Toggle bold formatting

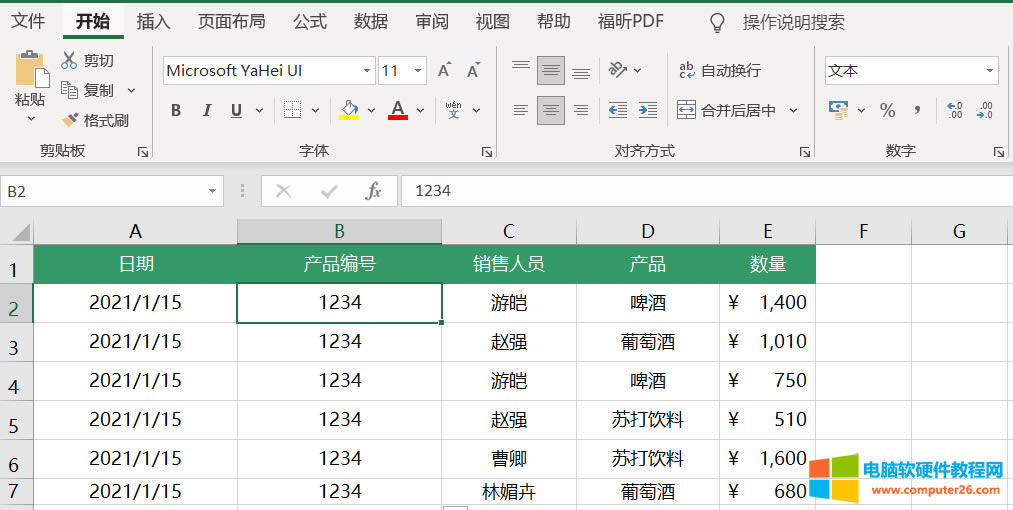pyautogui.click(x=176, y=110)
